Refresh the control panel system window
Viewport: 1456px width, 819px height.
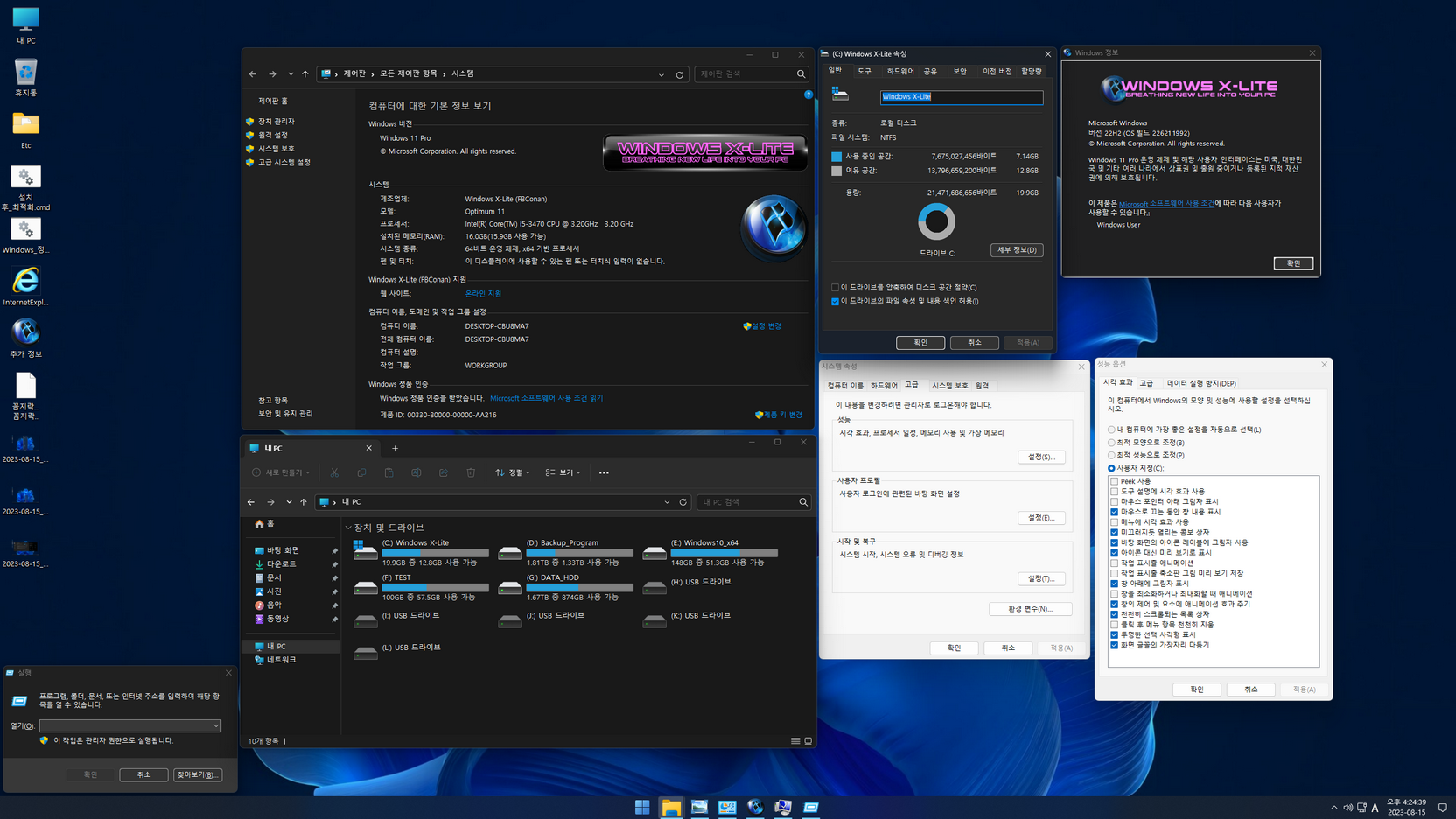pyautogui.click(x=679, y=74)
